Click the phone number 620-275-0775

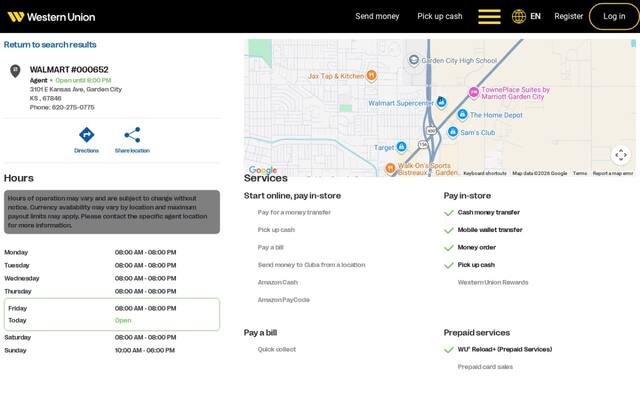(73, 107)
